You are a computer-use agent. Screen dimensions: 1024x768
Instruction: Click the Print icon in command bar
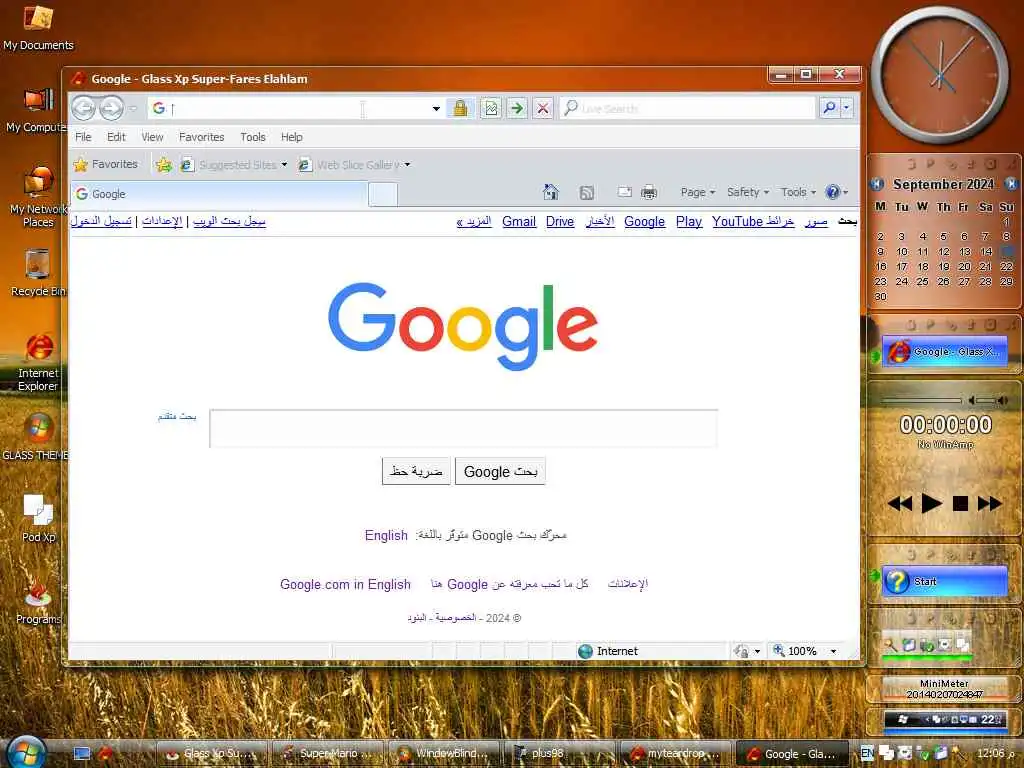pyautogui.click(x=648, y=192)
